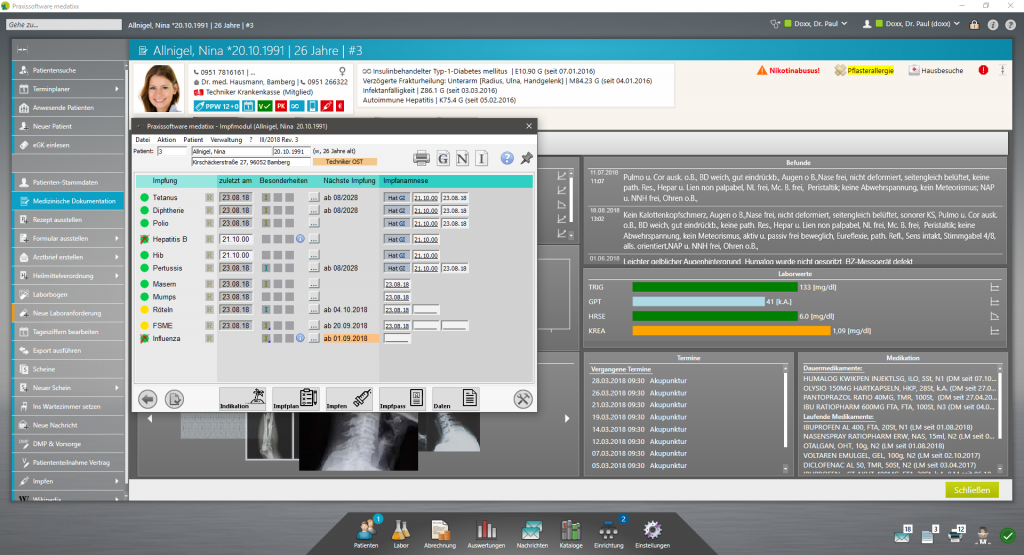Screen dimensions: 1024x555
Task: Open Auswertungen chart icon in dock
Action: (x=487, y=530)
